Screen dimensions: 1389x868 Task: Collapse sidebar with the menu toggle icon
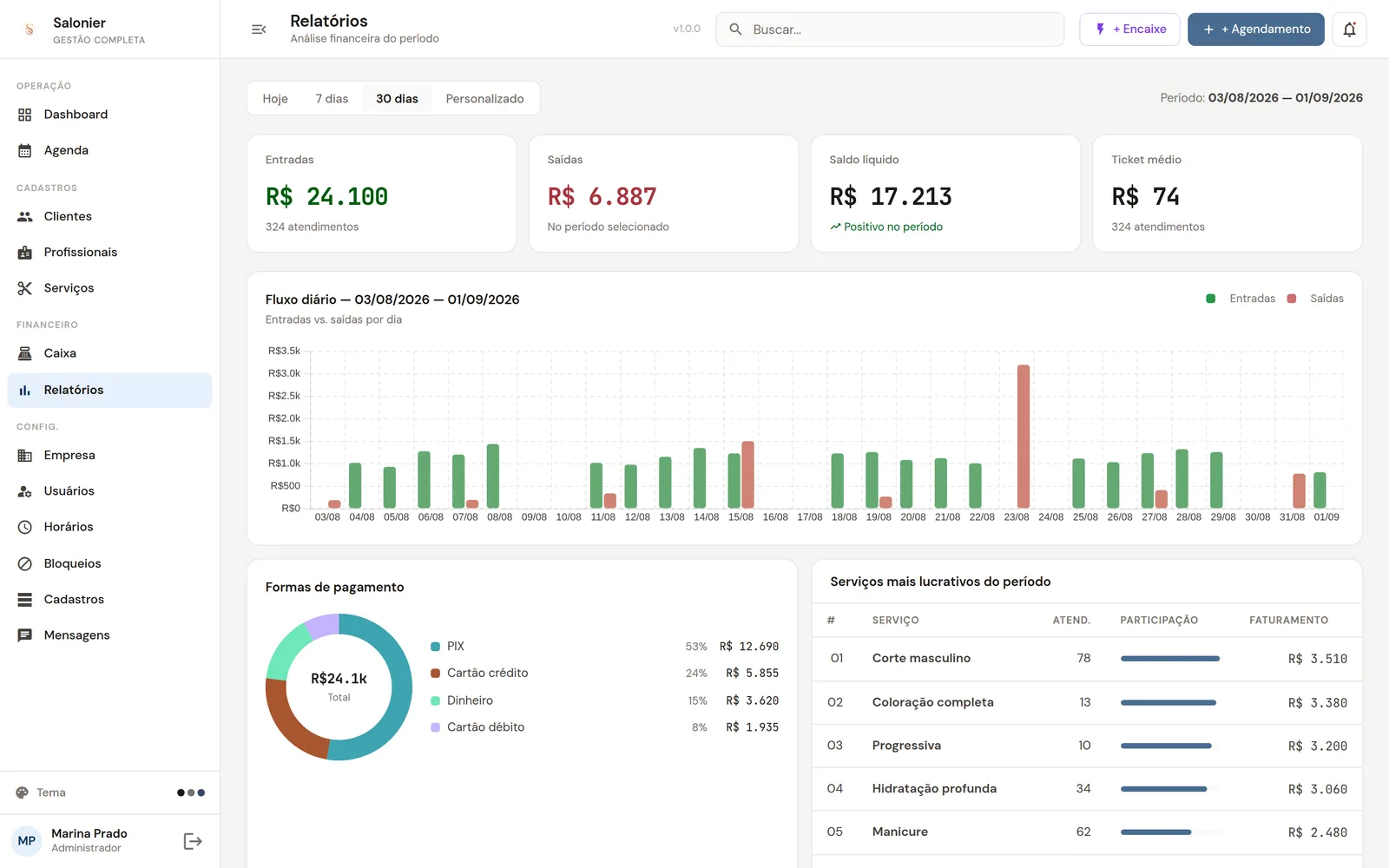pos(259,30)
